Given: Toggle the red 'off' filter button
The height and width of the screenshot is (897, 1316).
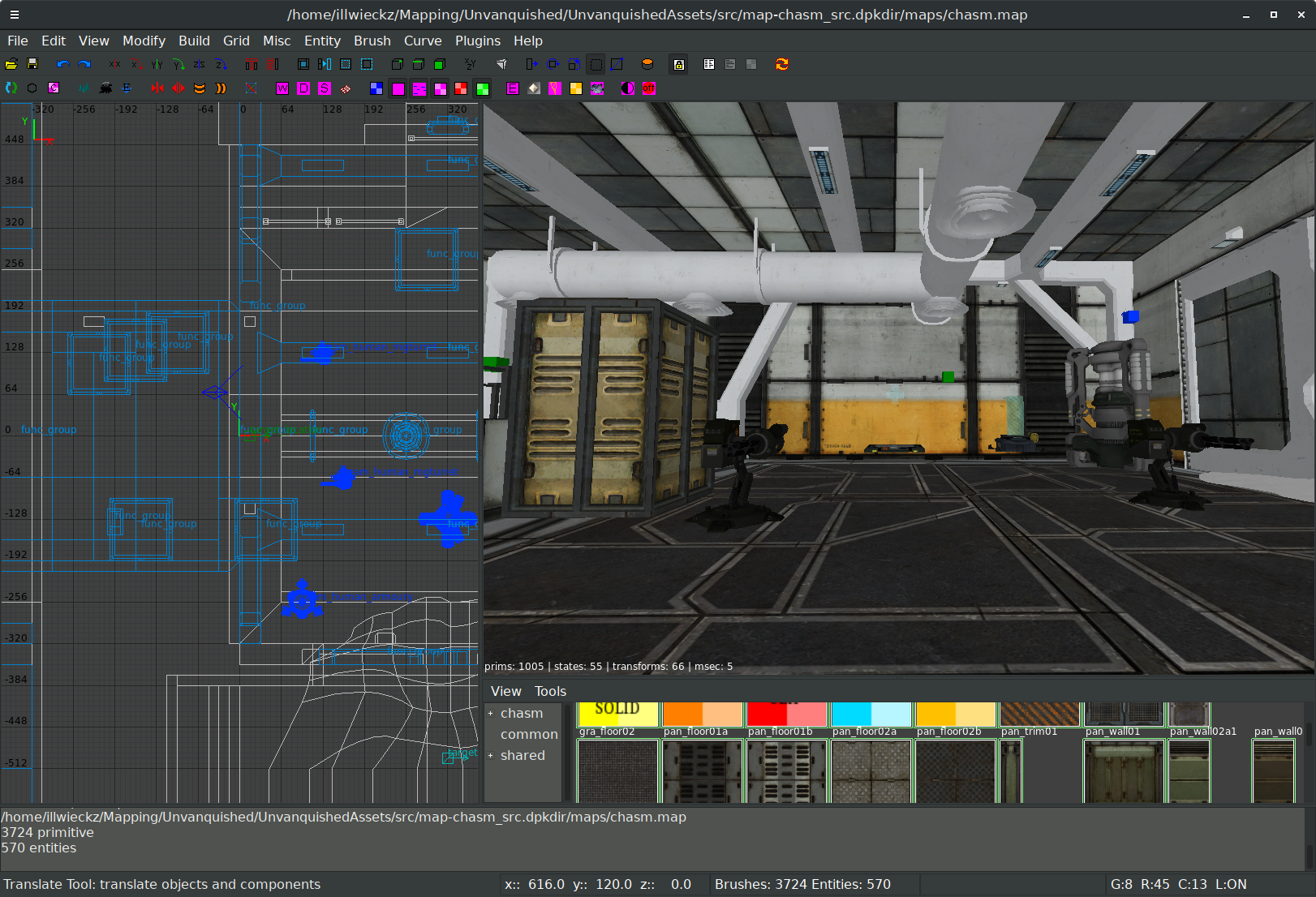Looking at the screenshot, I should point(649,88).
